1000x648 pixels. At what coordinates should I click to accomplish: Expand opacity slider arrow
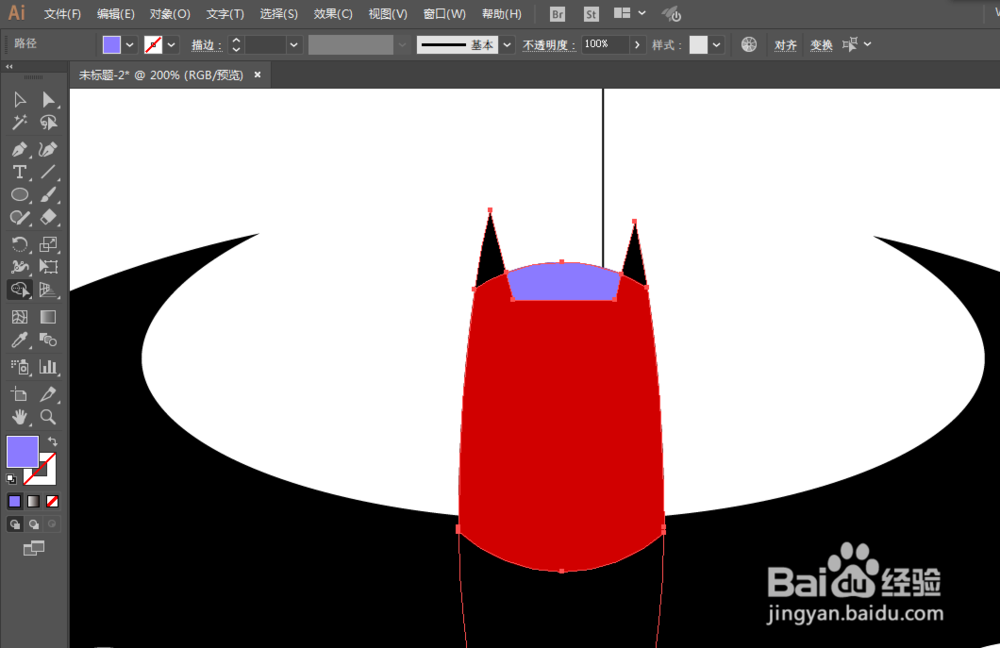click(x=636, y=45)
